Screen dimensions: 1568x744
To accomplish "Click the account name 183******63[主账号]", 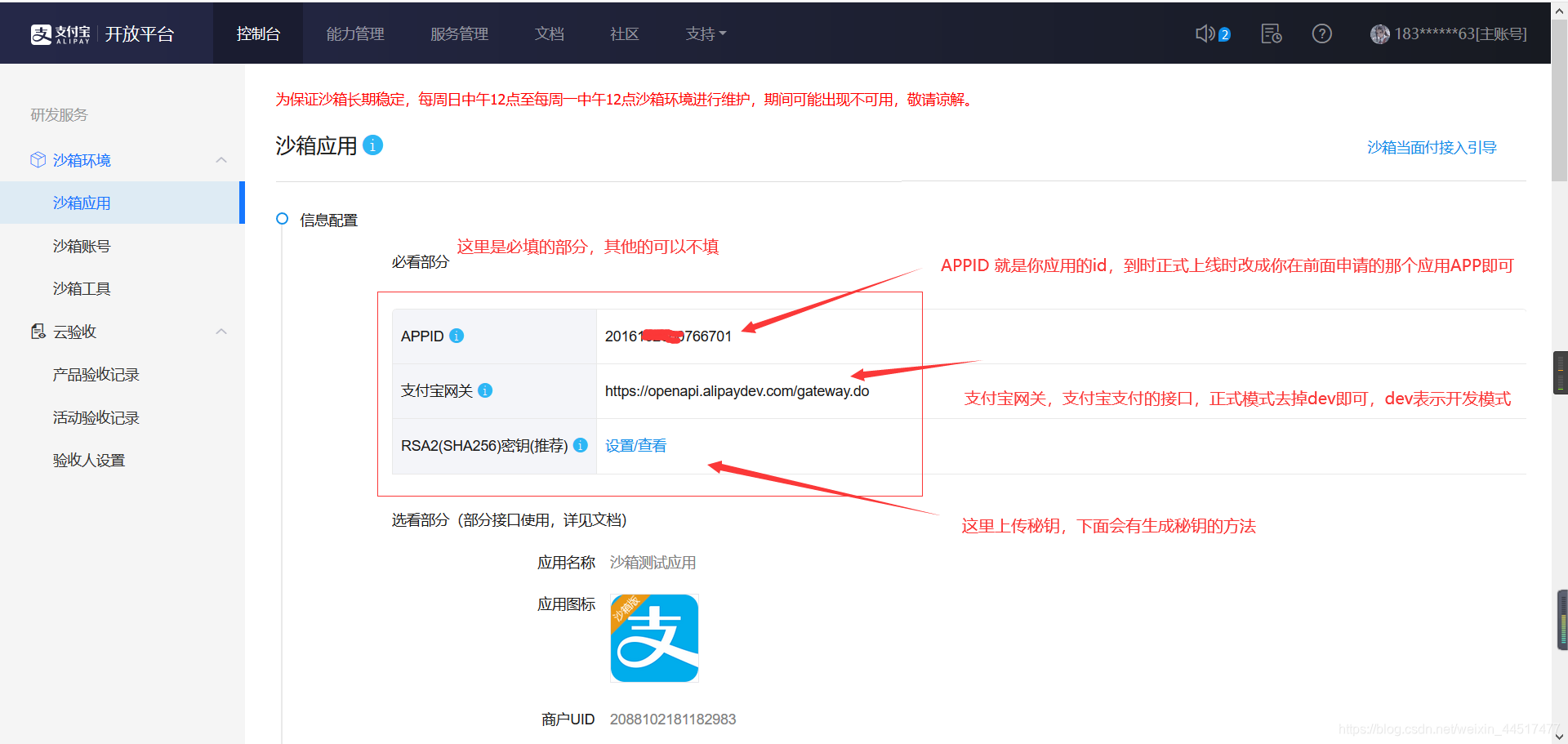I will coord(1460,33).
